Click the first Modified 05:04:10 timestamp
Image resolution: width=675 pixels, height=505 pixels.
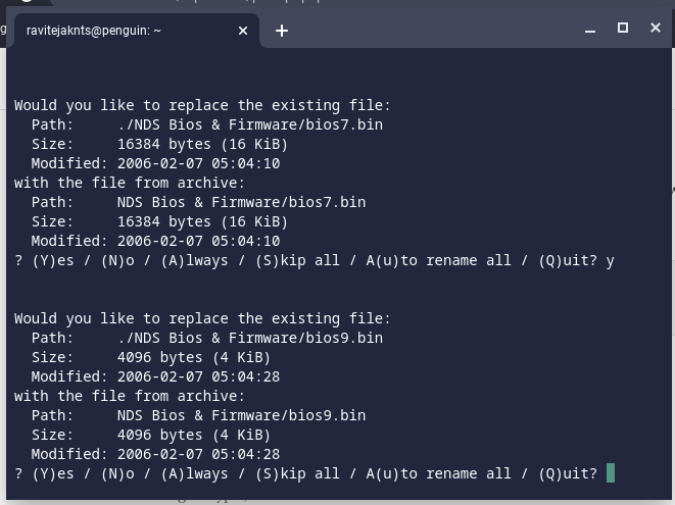point(198,163)
